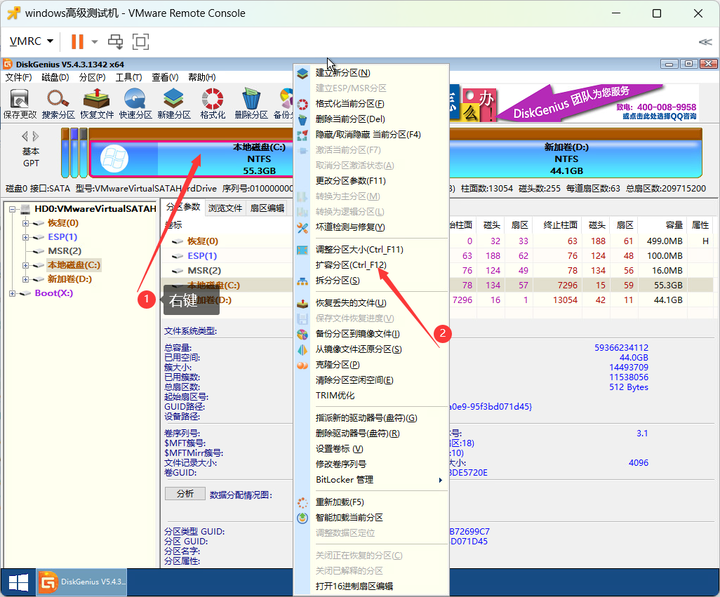Open the 帮助(H) menu

202,77
